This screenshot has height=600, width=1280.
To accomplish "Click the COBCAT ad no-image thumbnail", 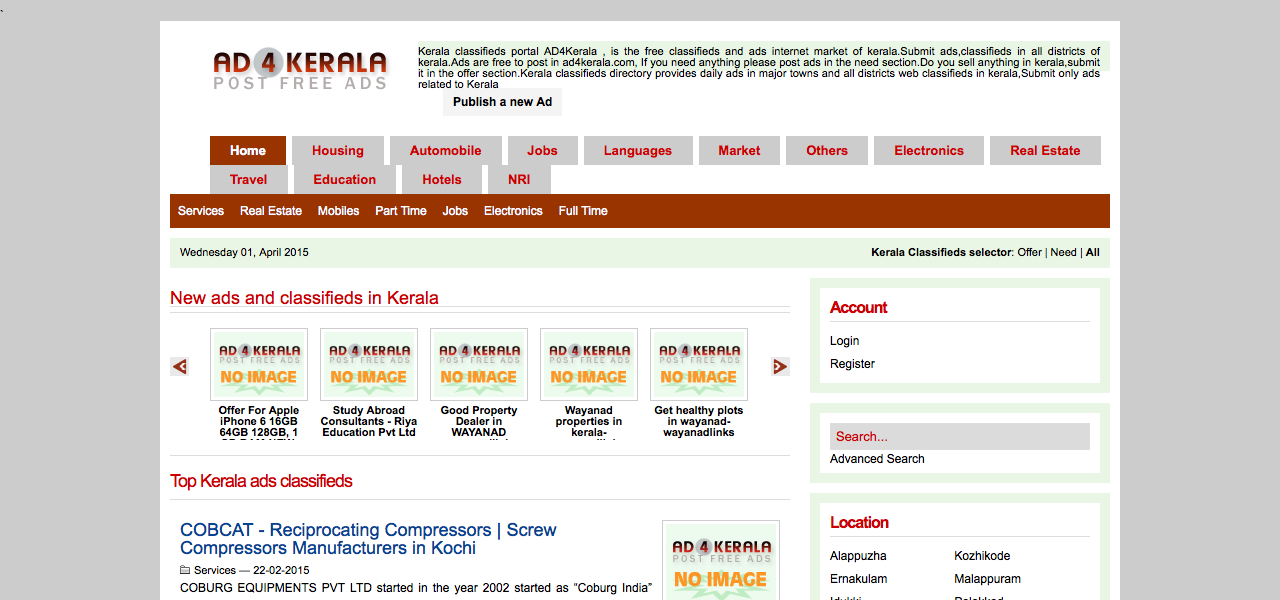I will 721,560.
